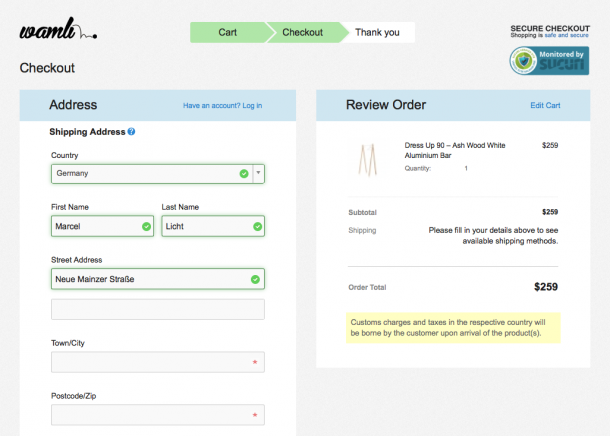Follow the 'safe and secure' link

coord(566,35)
